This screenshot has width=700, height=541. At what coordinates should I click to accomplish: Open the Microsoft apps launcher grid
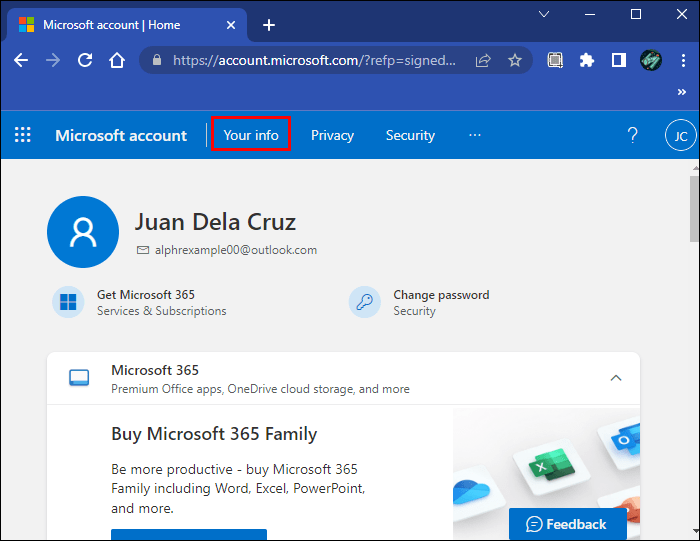(22, 135)
